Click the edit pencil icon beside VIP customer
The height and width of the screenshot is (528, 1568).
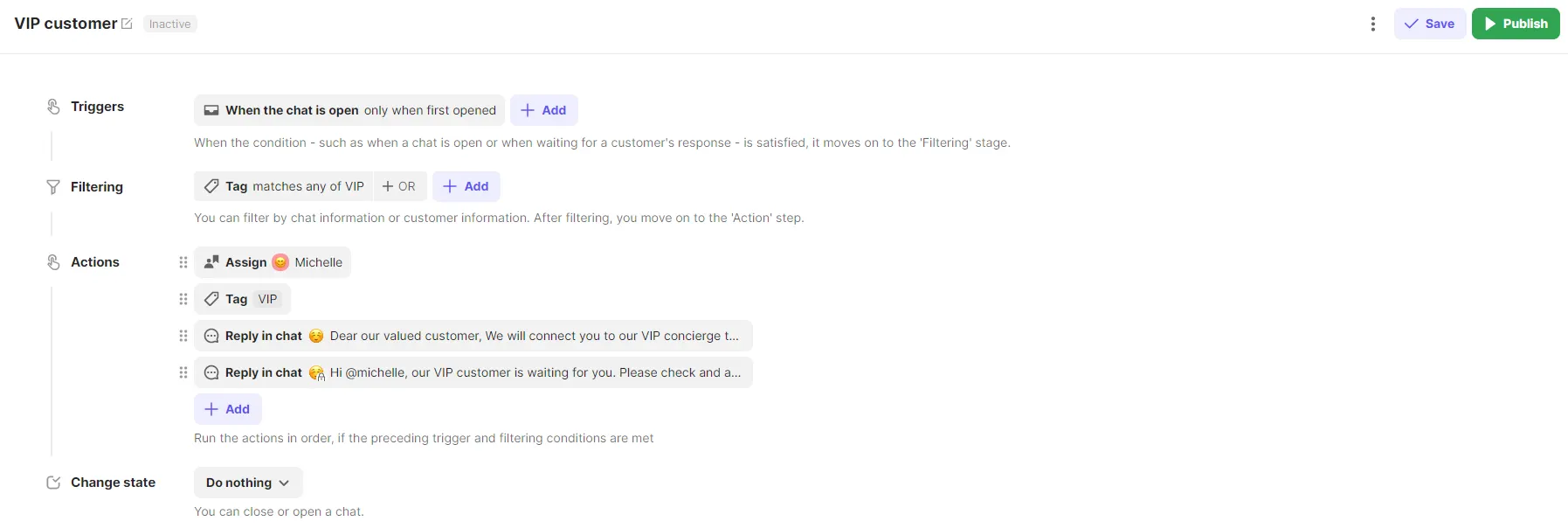point(127,24)
